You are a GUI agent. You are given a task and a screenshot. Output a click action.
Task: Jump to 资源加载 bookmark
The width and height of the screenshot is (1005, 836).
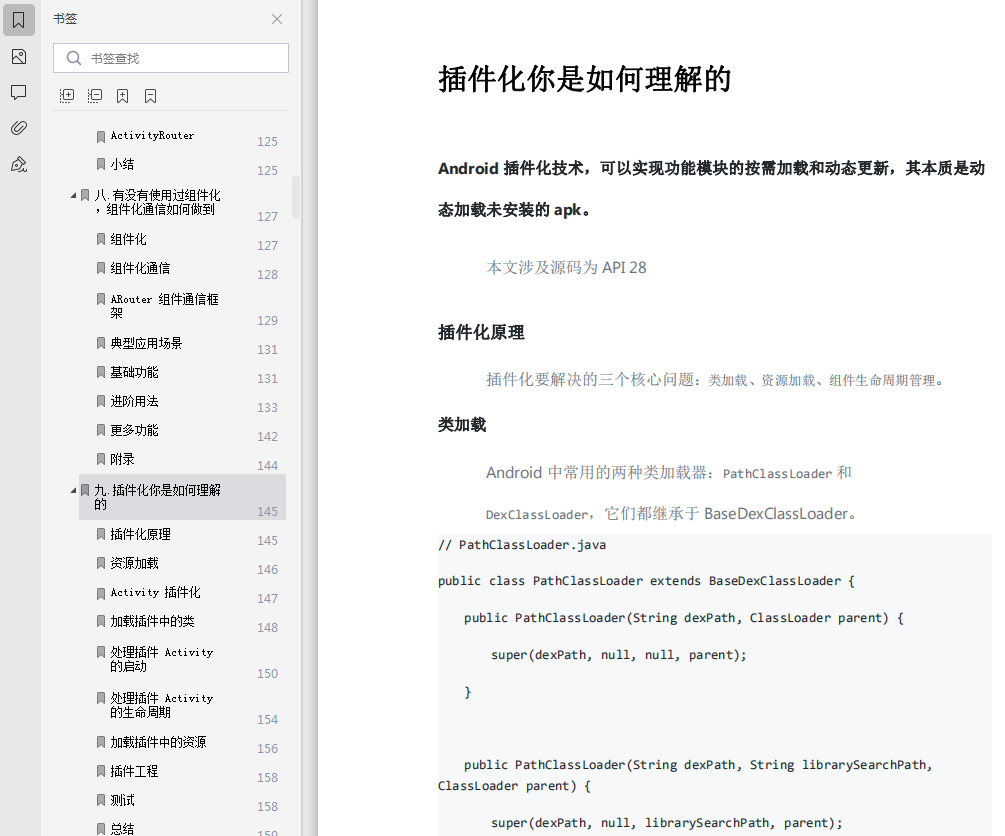134,563
